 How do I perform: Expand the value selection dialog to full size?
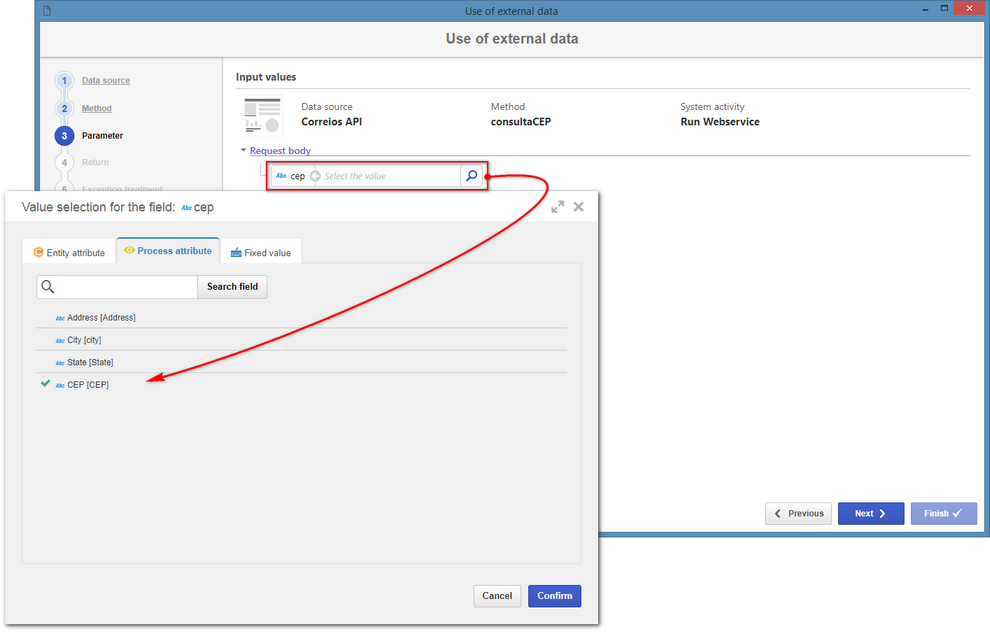coord(558,207)
